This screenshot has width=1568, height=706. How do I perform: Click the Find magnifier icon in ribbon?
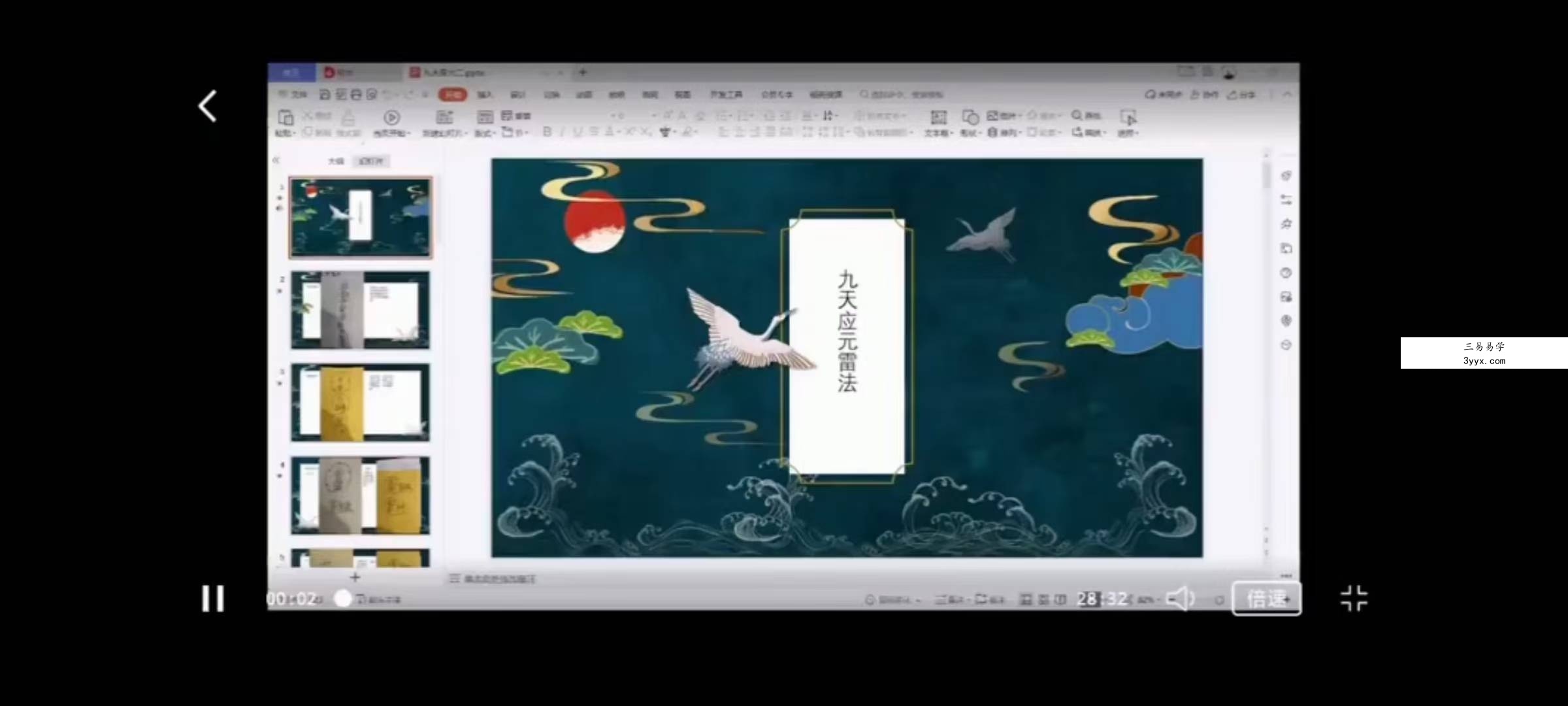click(1077, 115)
